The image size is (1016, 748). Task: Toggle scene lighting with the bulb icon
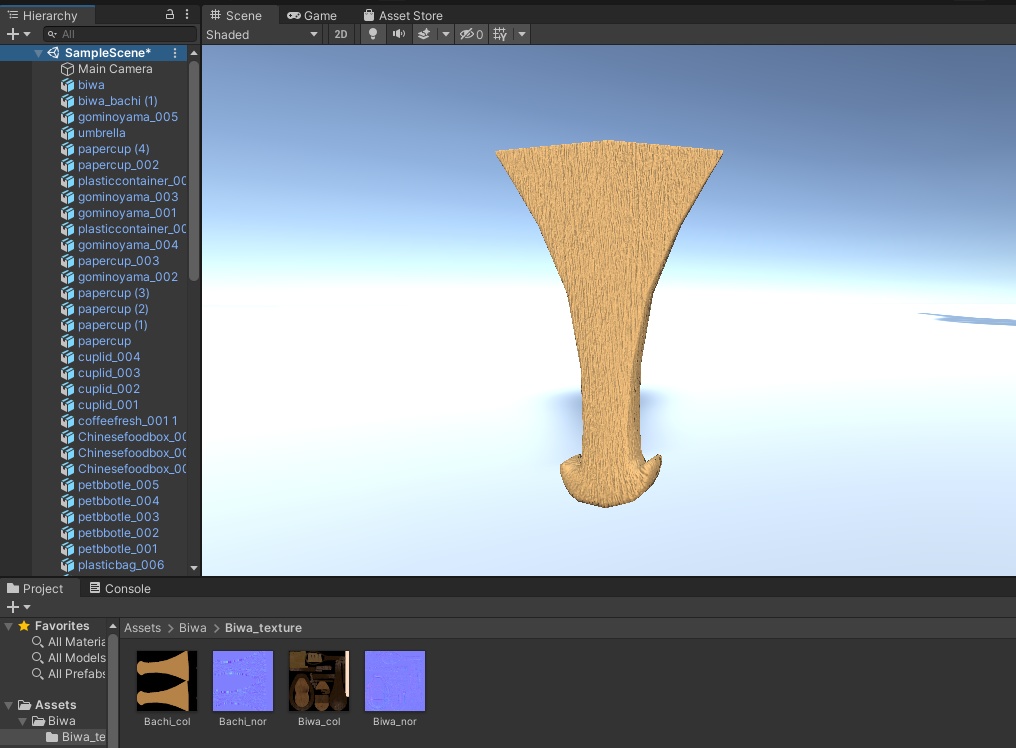click(371, 33)
